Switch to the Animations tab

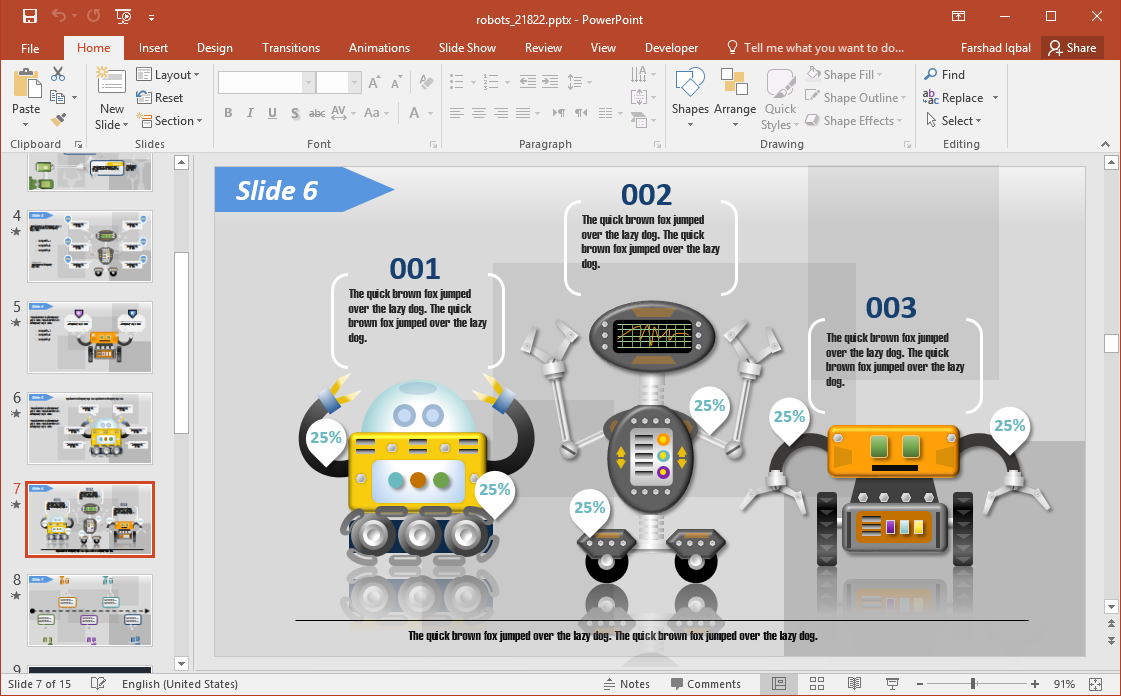(379, 48)
